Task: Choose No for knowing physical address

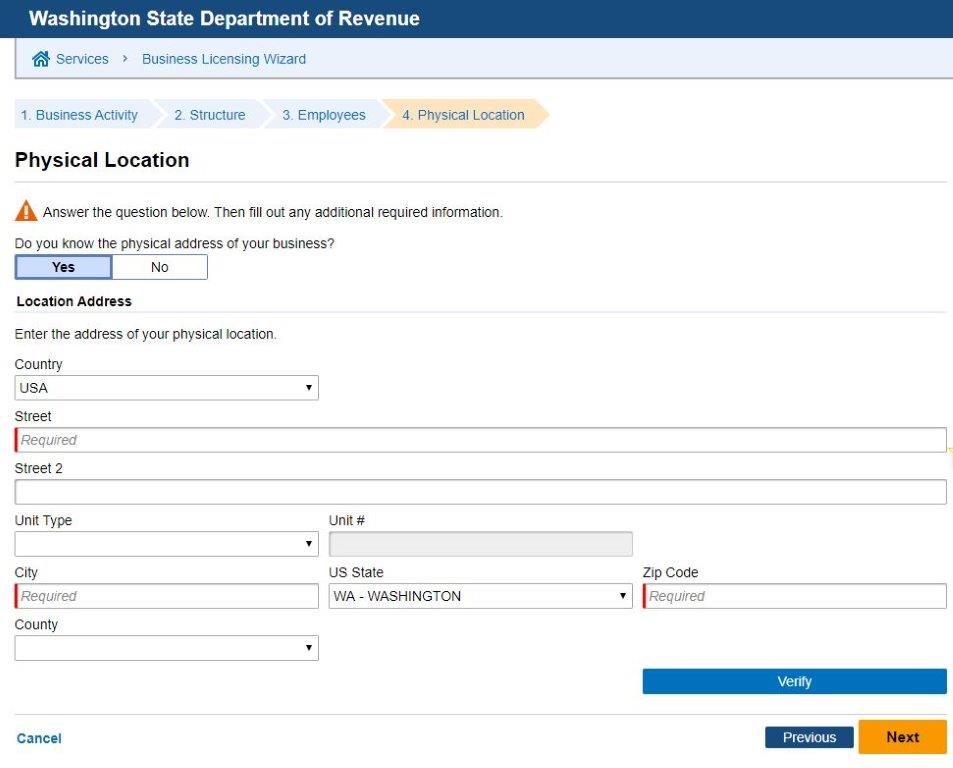Action: [x=159, y=267]
